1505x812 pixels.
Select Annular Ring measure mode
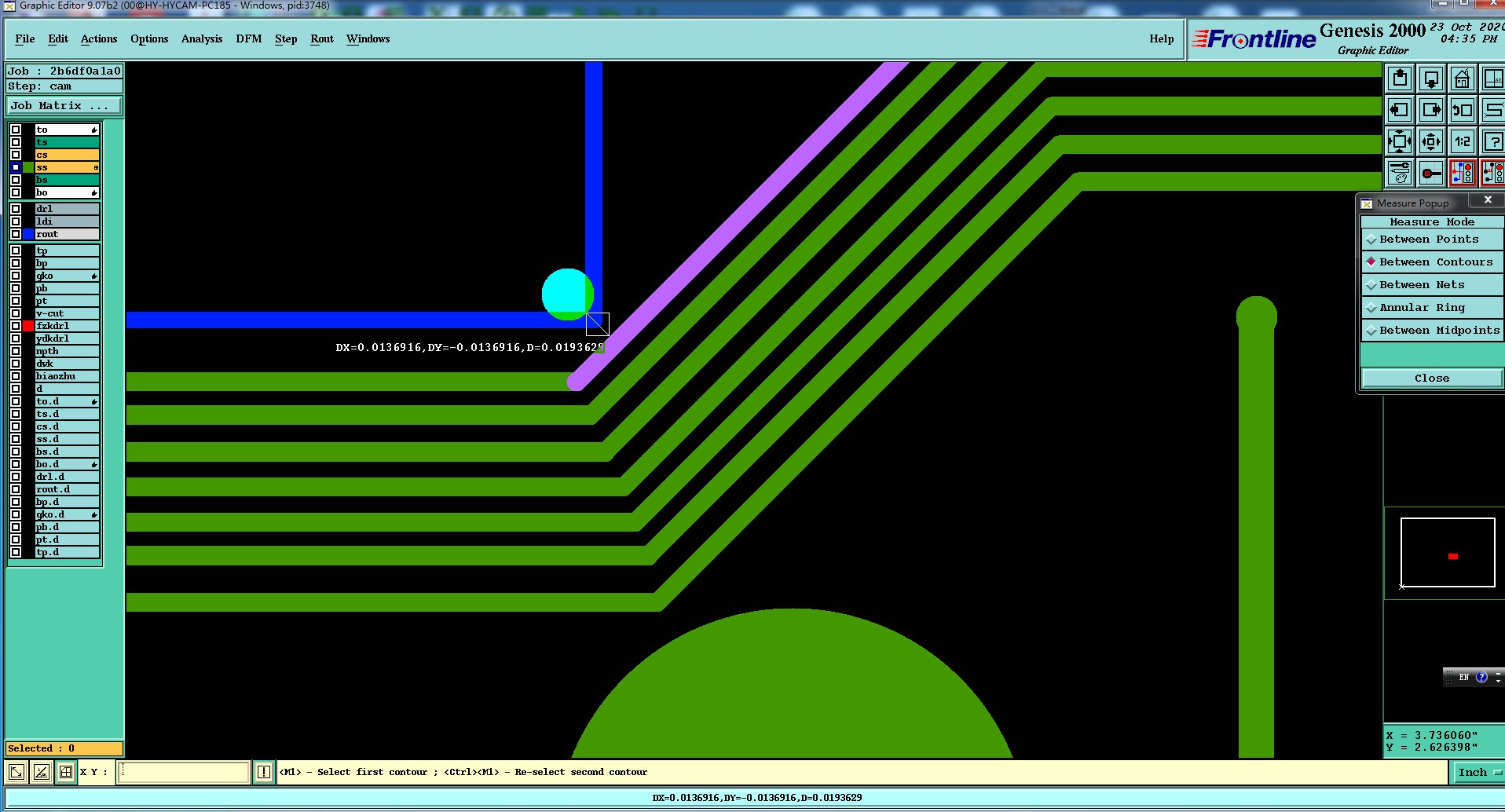[1431, 308]
